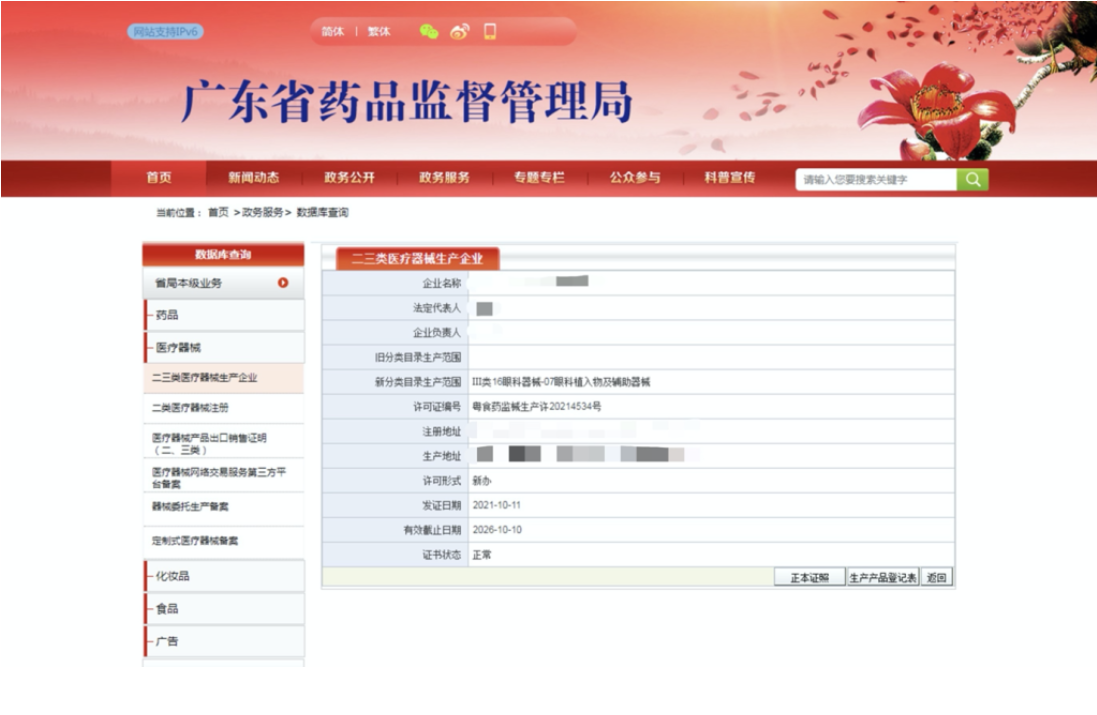Open 生产产品登记表 button
1097x715 pixels.
[882, 578]
